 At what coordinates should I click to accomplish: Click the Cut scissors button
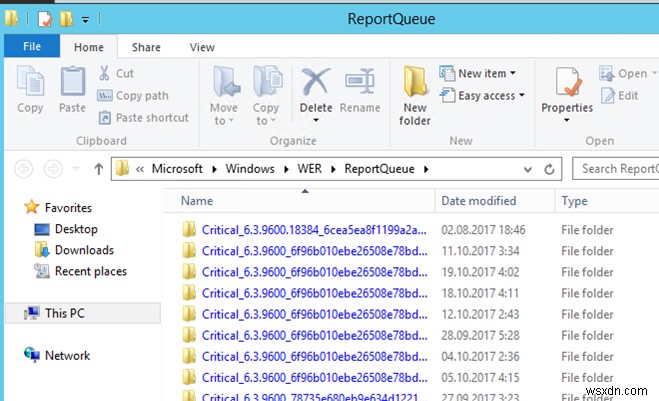click(x=116, y=73)
